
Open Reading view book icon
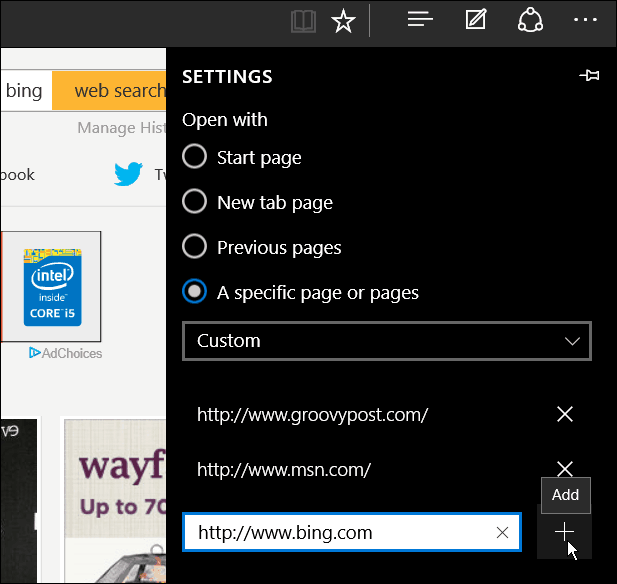click(303, 21)
